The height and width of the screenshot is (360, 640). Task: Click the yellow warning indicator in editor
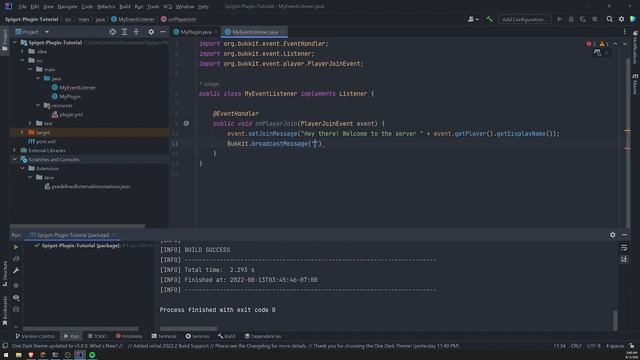pos(604,44)
